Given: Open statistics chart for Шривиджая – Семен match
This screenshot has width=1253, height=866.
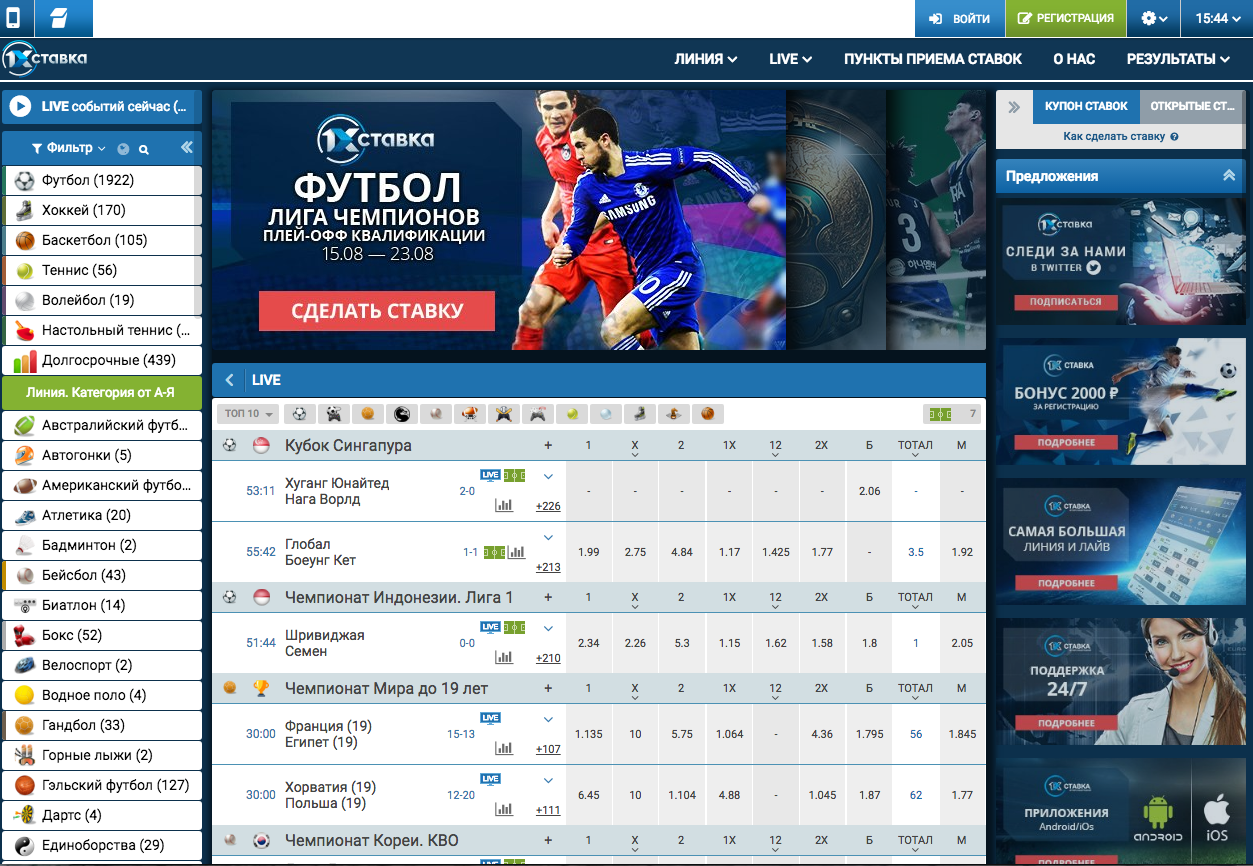Looking at the screenshot, I should [x=504, y=657].
